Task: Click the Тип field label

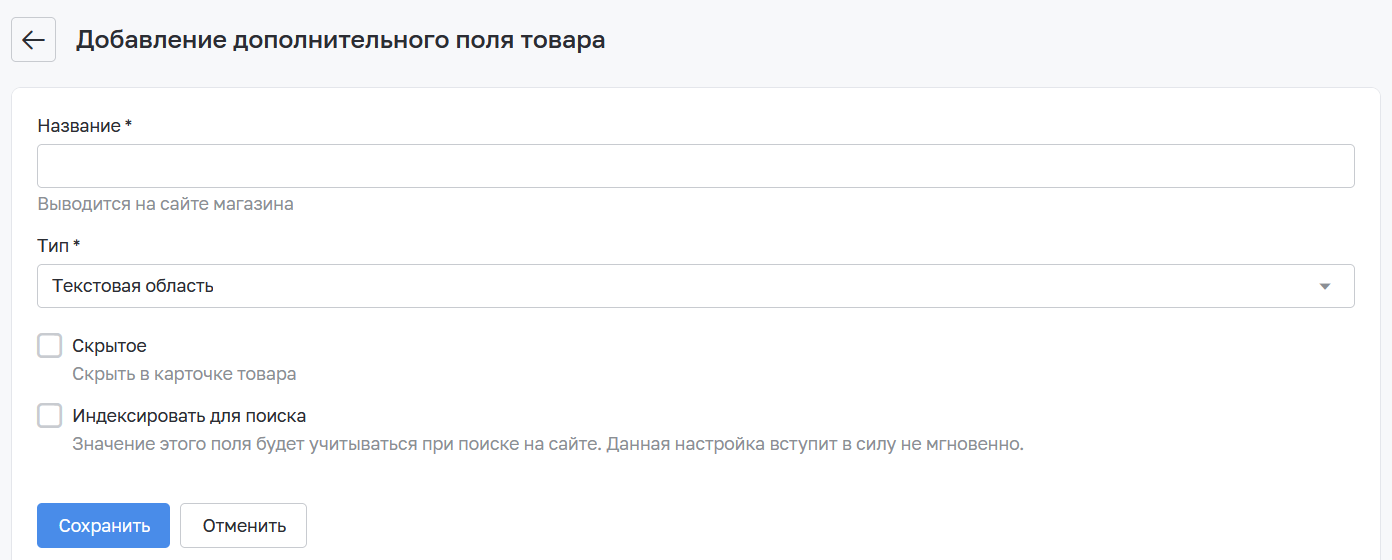Action: point(54,245)
